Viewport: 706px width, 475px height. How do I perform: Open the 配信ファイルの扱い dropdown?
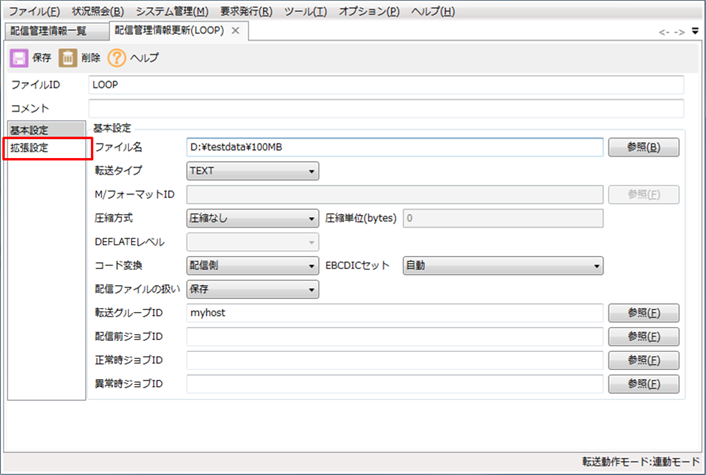point(252,289)
